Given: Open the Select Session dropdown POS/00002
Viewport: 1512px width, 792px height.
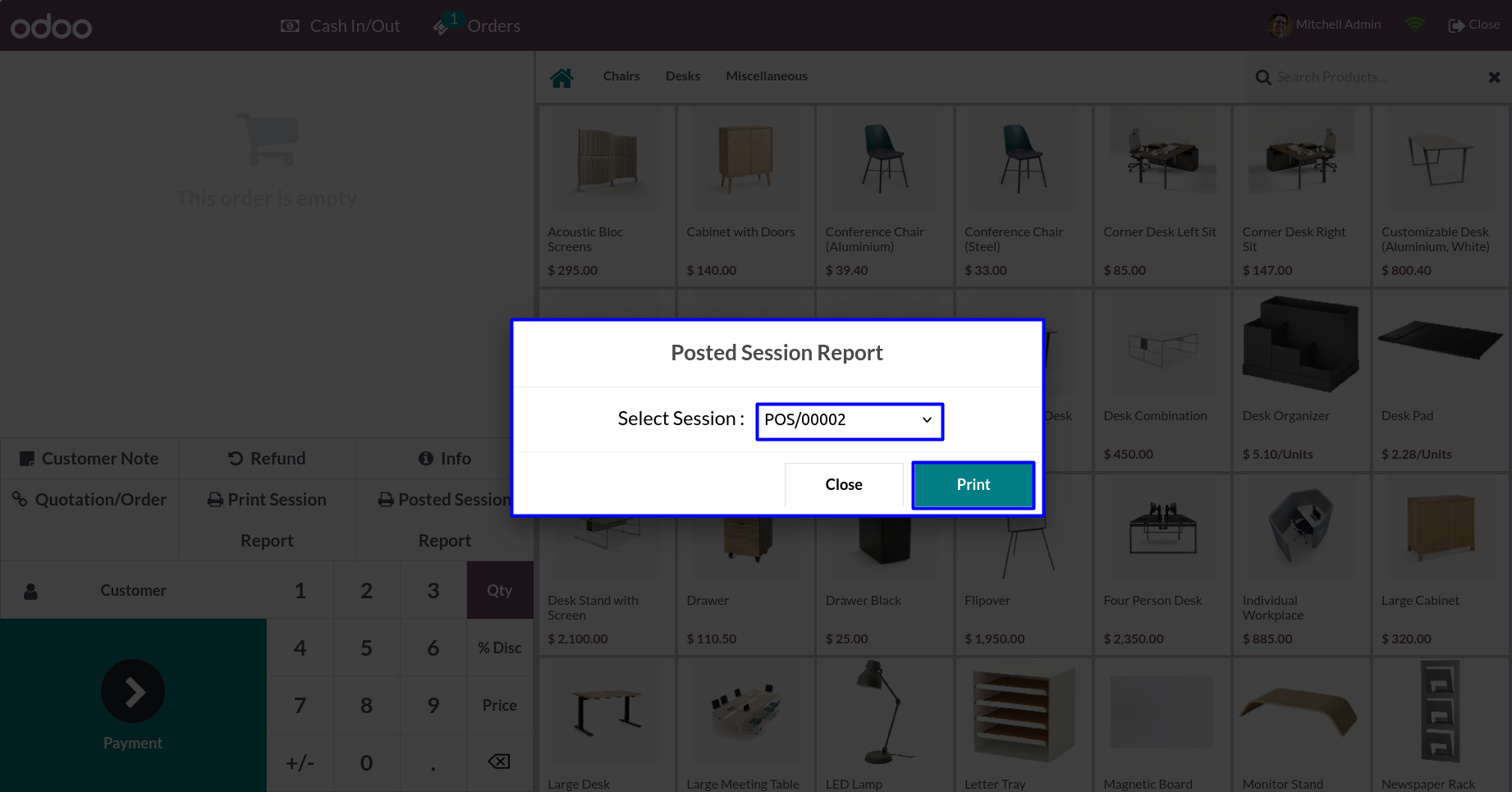Looking at the screenshot, I should pyautogui.click(x=850, y=420).
